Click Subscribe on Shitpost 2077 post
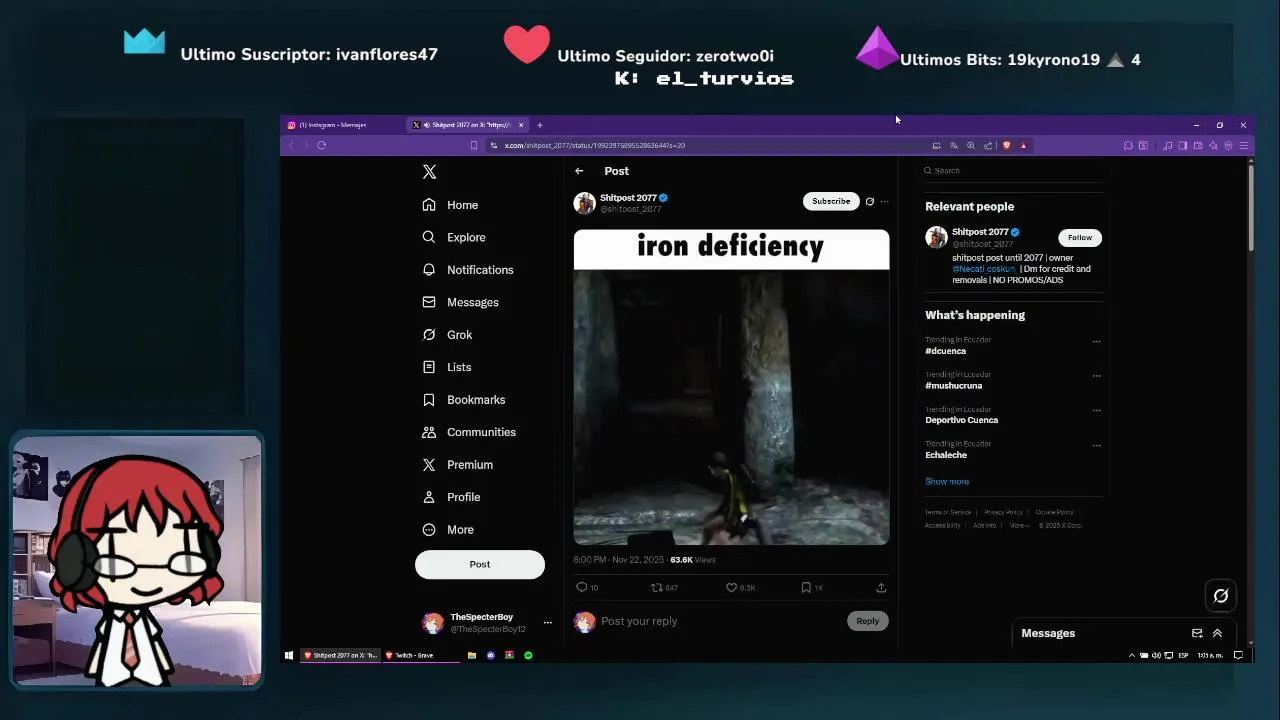Screen dimensions: 1280x720 831,201
